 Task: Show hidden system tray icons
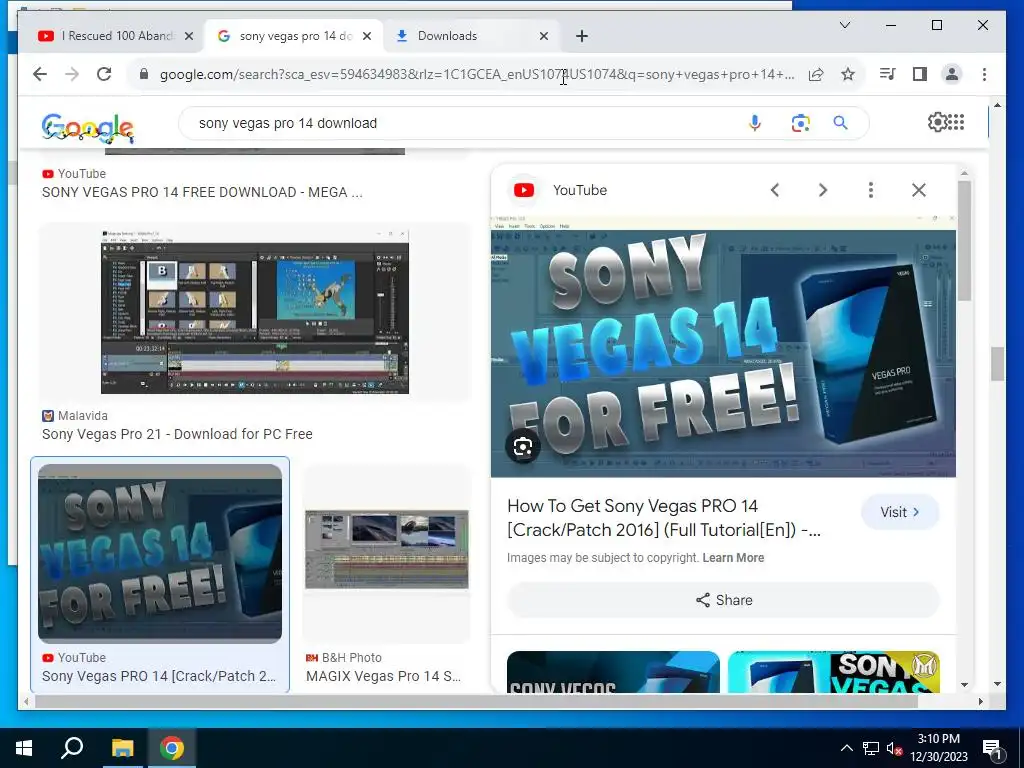[846, 748]
